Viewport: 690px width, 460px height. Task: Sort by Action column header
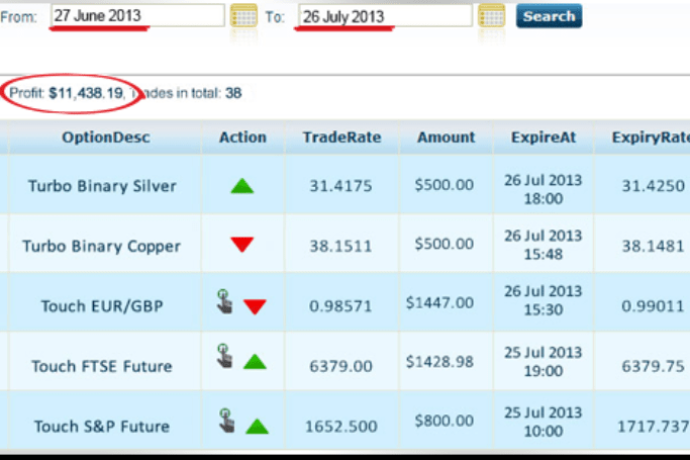[243, 137]
